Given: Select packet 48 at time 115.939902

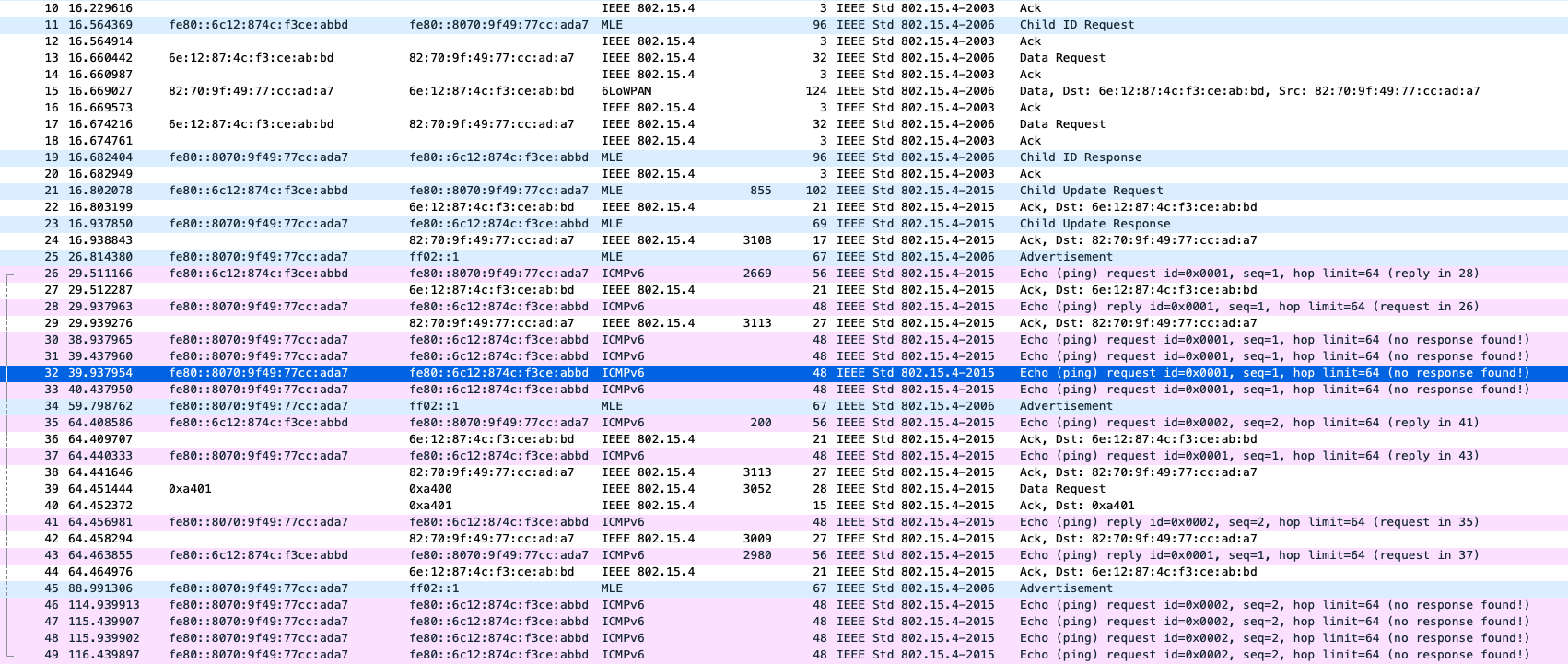Looking at the screenshot, I should click(784, 638).
